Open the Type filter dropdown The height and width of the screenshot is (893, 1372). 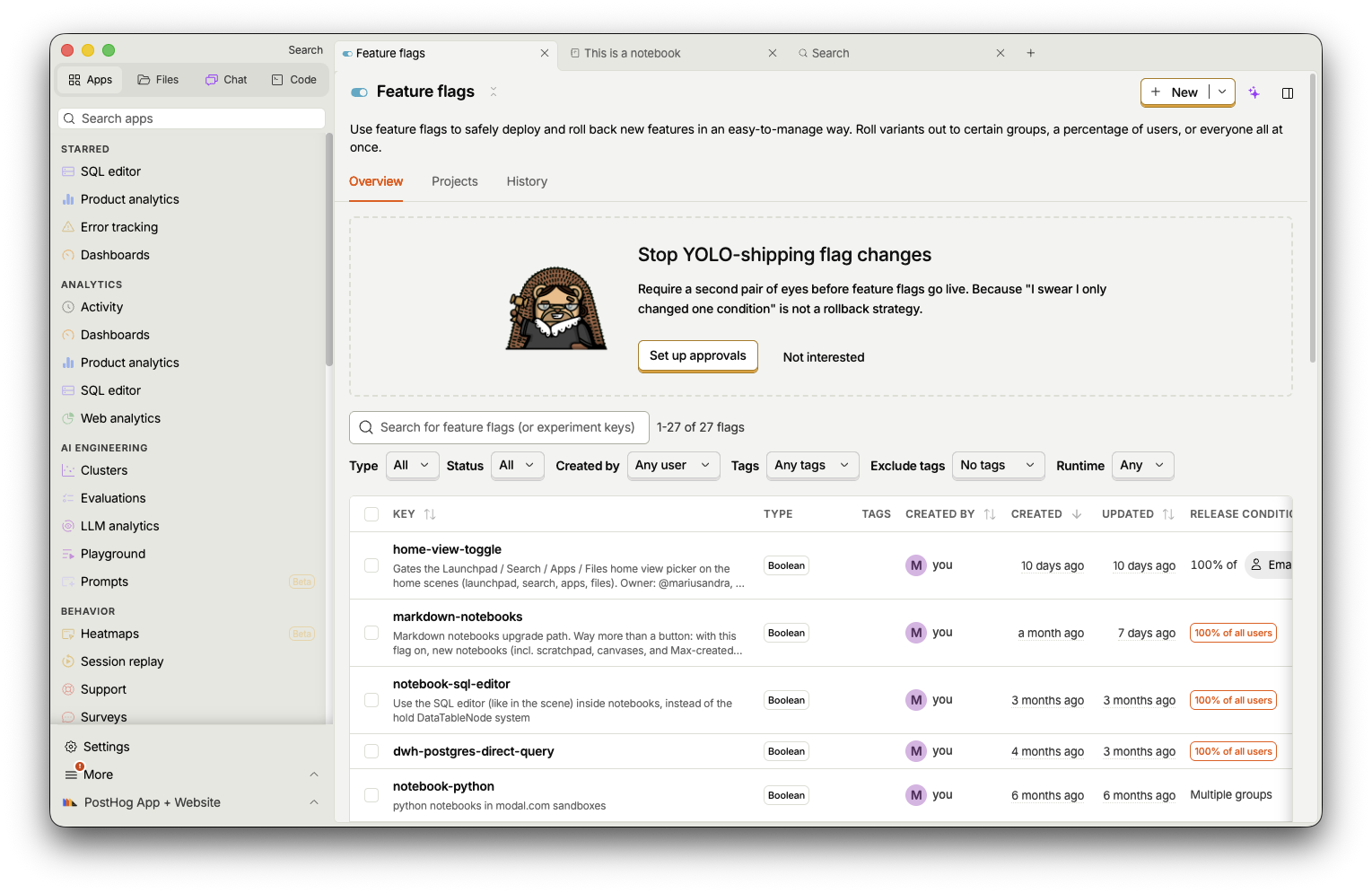click(x=413, y=465)
